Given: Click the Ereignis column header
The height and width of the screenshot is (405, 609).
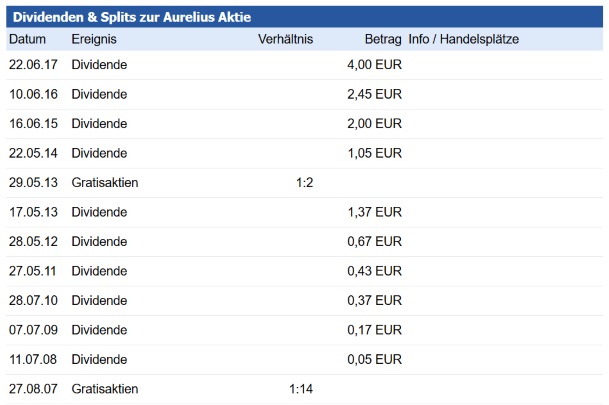Looking at the screenshot, I should click(x=95, y=39).
